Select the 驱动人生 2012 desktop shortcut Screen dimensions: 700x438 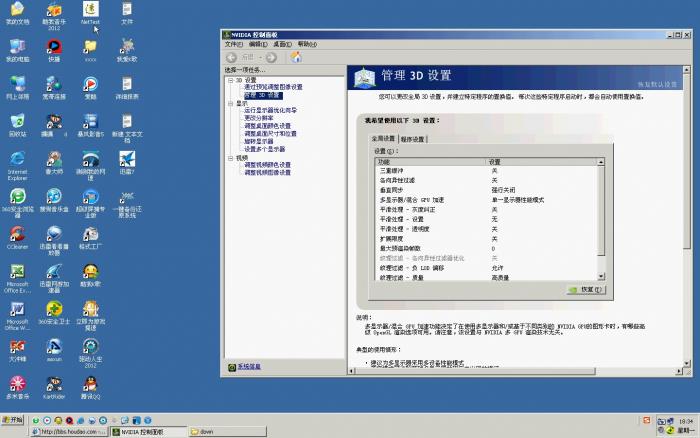91,353
